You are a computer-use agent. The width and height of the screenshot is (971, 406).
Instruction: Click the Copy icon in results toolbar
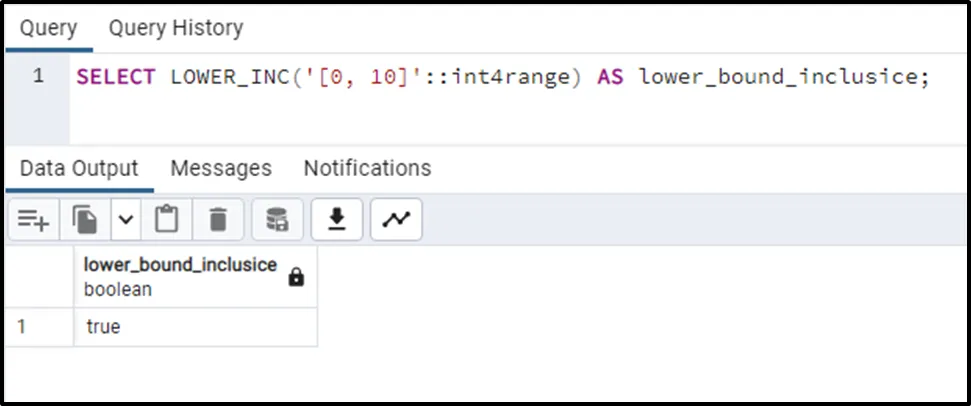(86, 220)
